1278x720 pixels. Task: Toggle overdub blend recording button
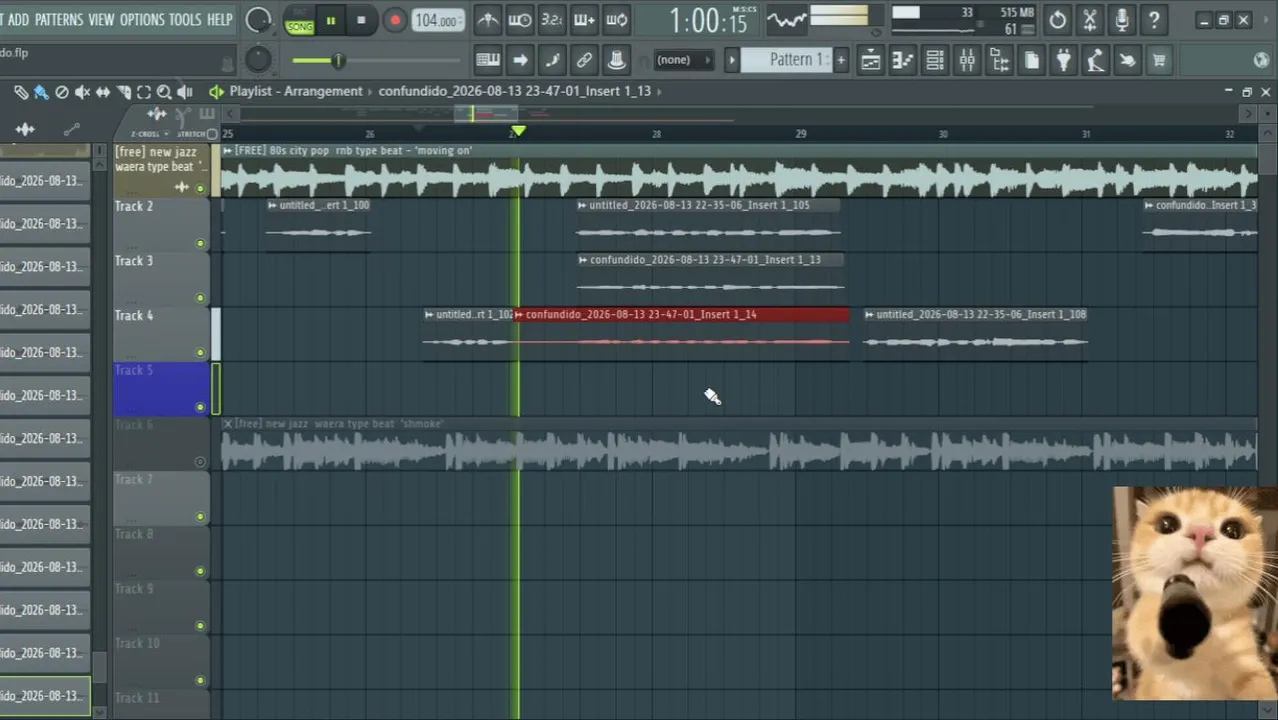coord(584,20)
